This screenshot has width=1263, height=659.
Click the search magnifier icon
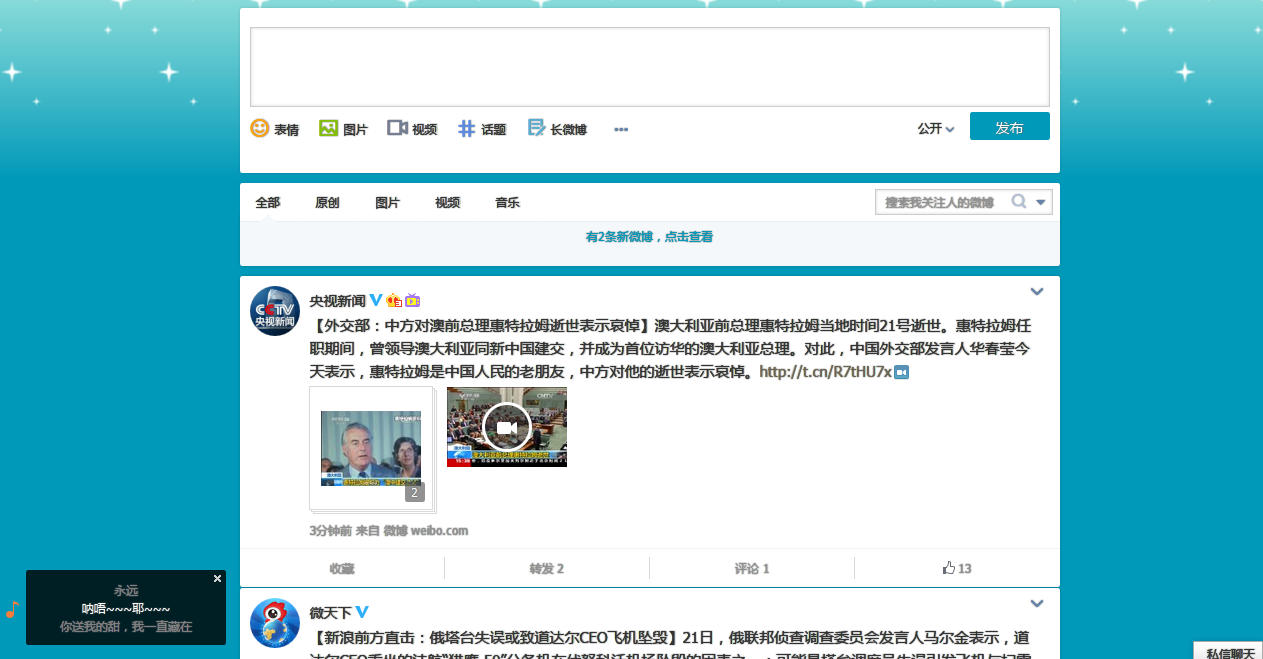click(x=1018, y=202)
